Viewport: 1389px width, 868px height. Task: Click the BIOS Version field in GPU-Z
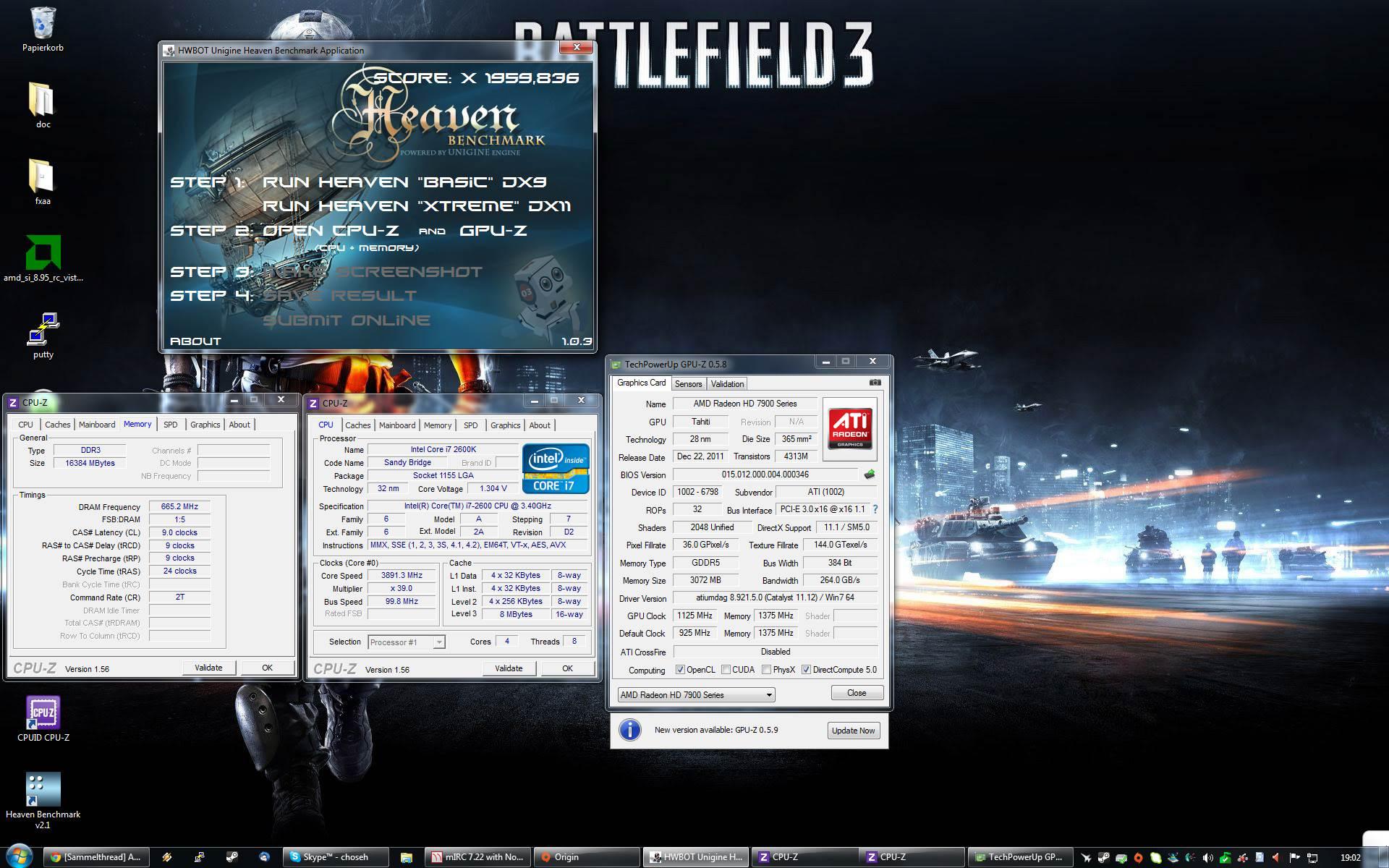pos(765,475)
